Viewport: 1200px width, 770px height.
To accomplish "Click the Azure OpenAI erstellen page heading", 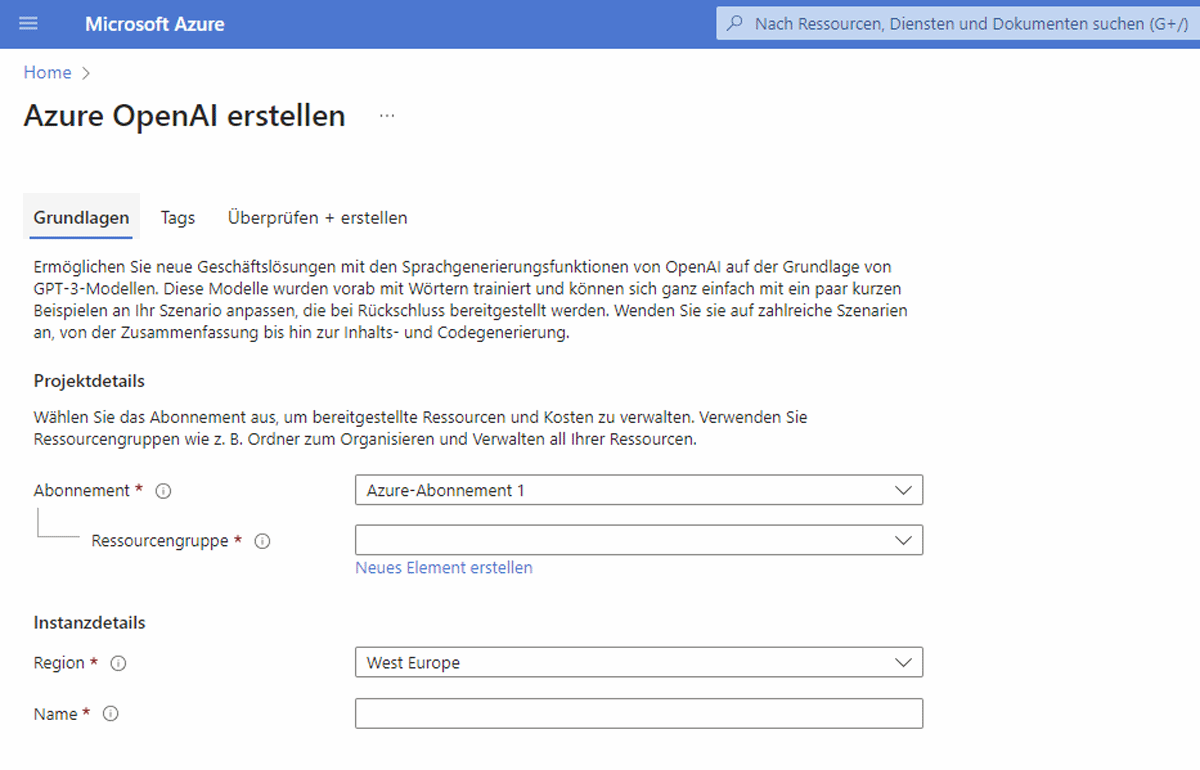I will click(x=184, y=116).
